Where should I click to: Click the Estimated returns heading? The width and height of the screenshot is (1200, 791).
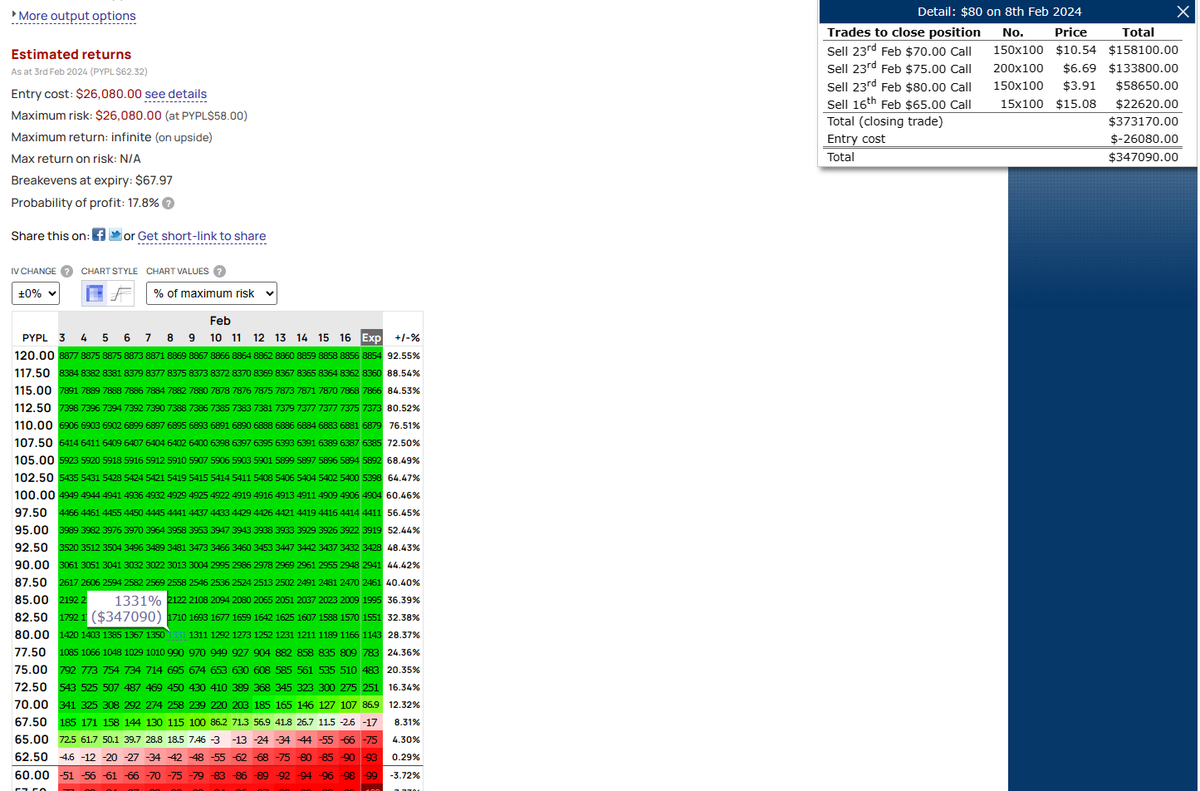click(x=71, y=54)
